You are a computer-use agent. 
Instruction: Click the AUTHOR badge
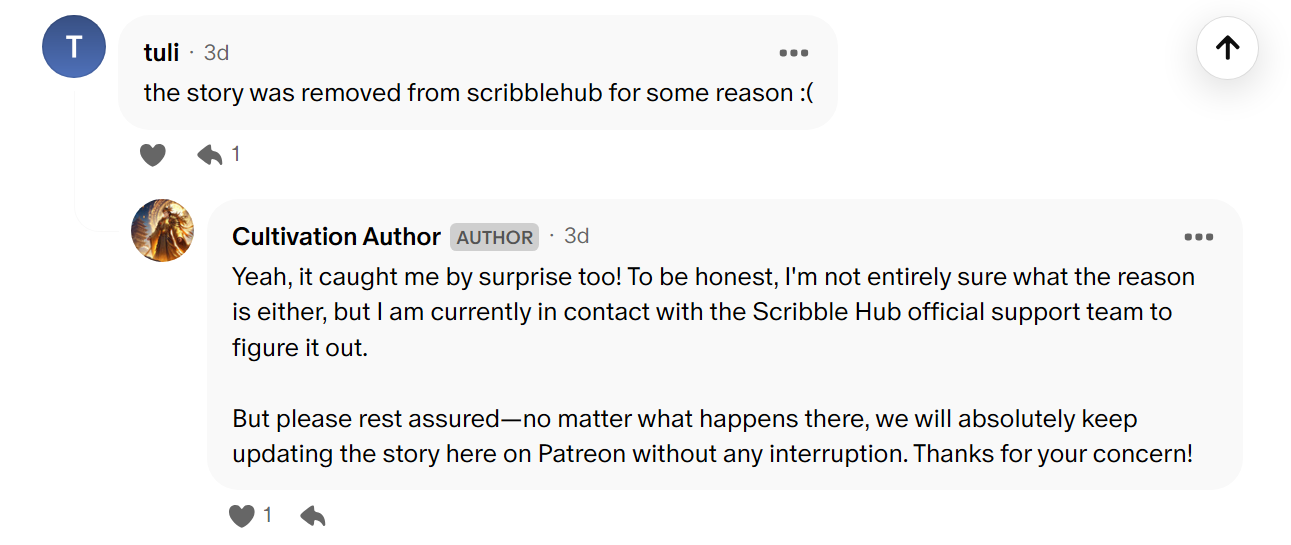click(495, 237)
